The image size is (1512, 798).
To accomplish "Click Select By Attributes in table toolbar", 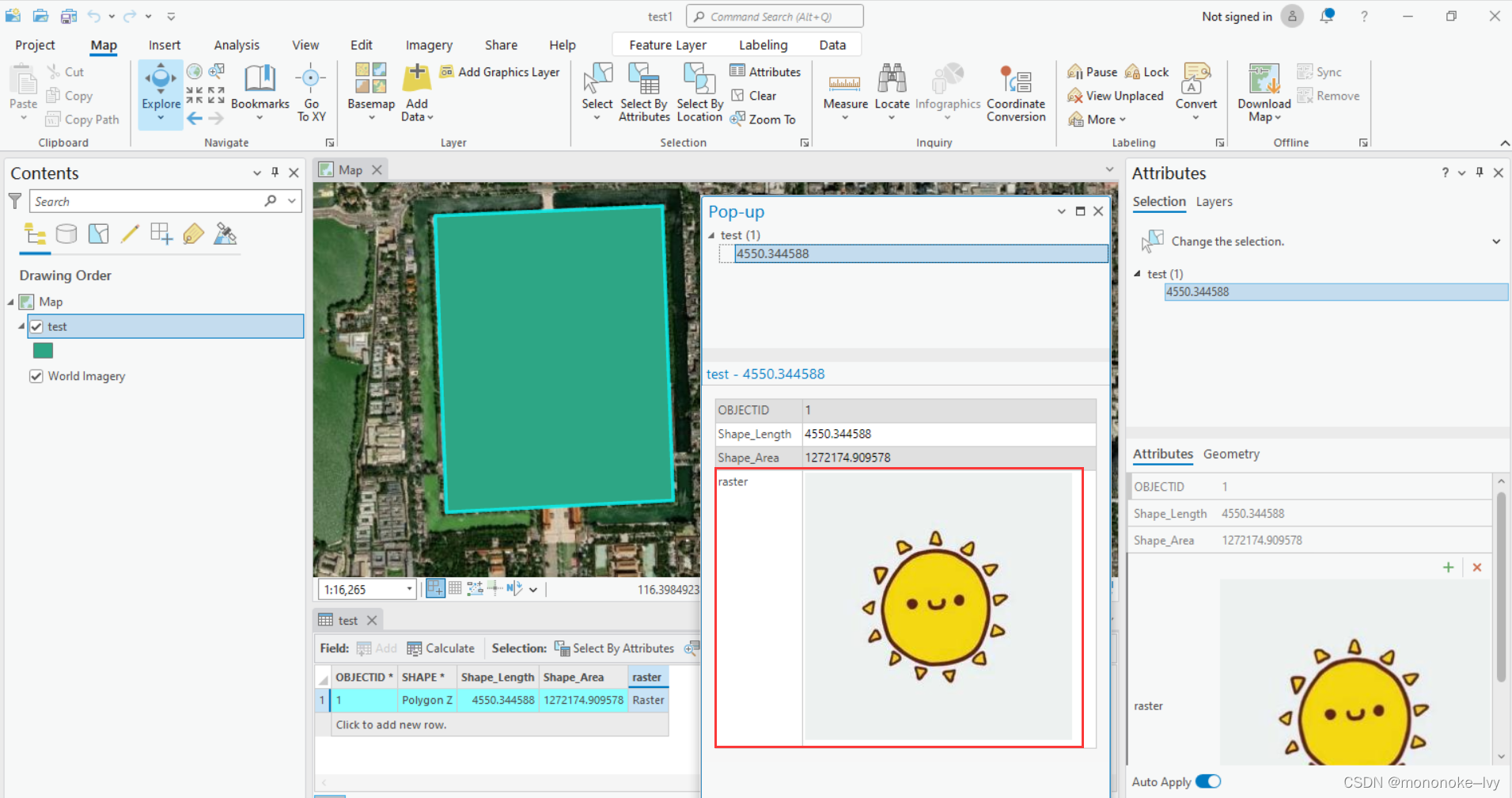I will pyautogui.click(x=614, y=648).
